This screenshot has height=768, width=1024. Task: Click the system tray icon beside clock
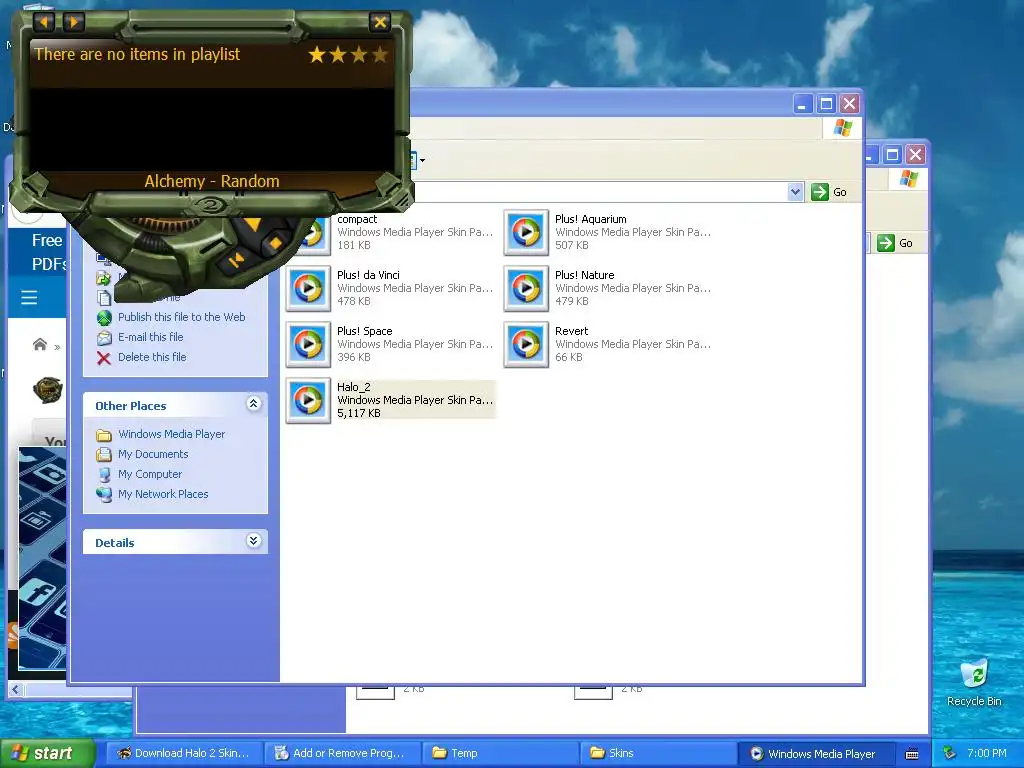950,753
